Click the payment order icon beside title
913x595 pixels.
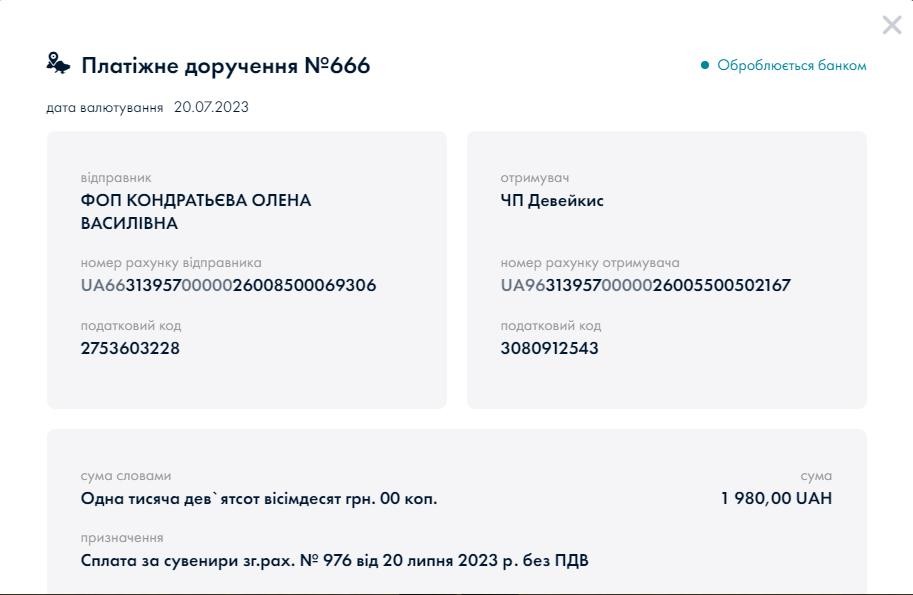tap(59, 64)
